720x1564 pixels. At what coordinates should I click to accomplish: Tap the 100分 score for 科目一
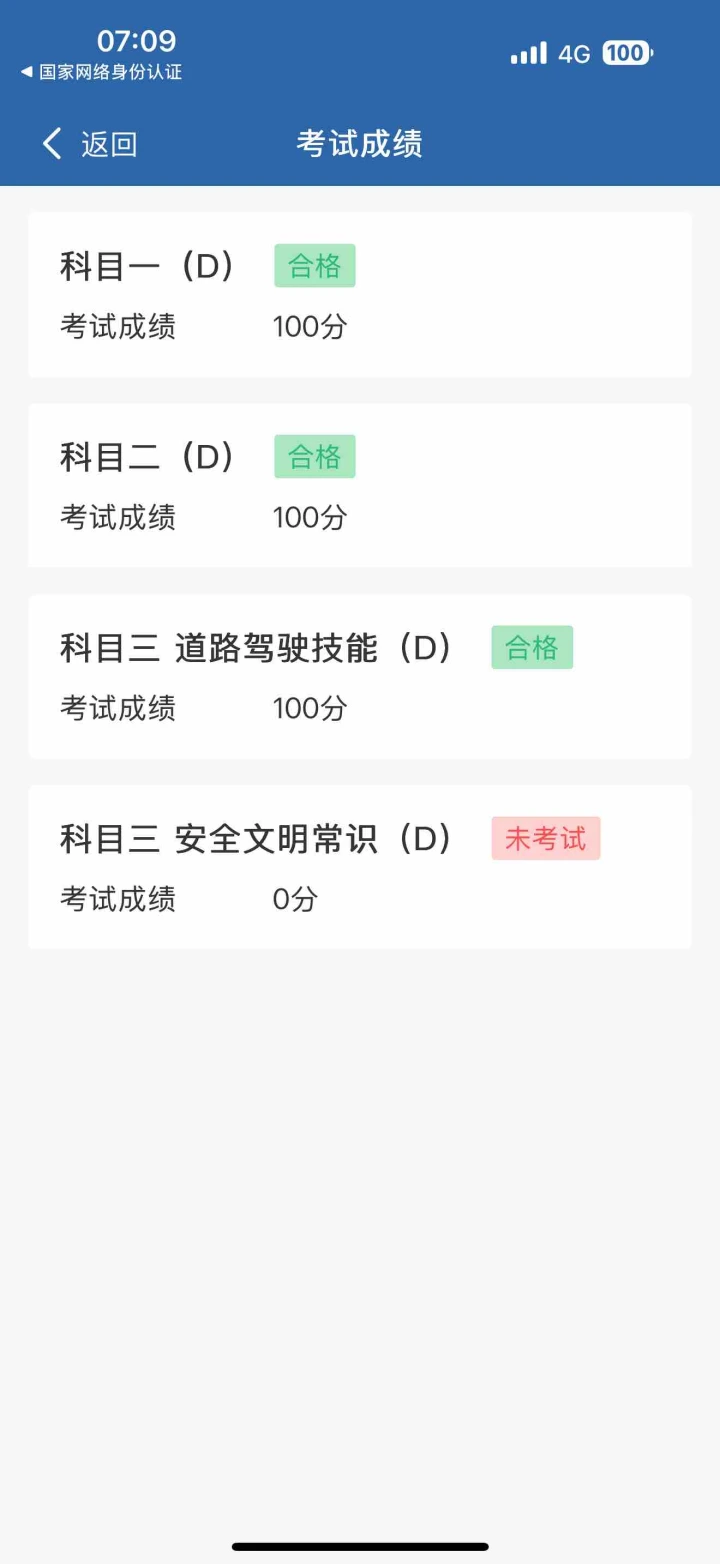(x=310, y=327)
